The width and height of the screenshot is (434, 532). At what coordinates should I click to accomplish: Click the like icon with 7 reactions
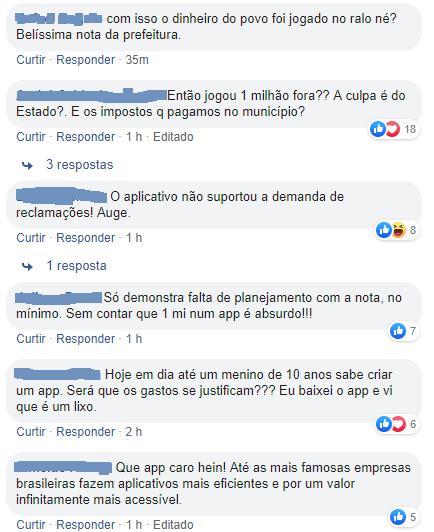pyautogui.click(x=398, y=331)
